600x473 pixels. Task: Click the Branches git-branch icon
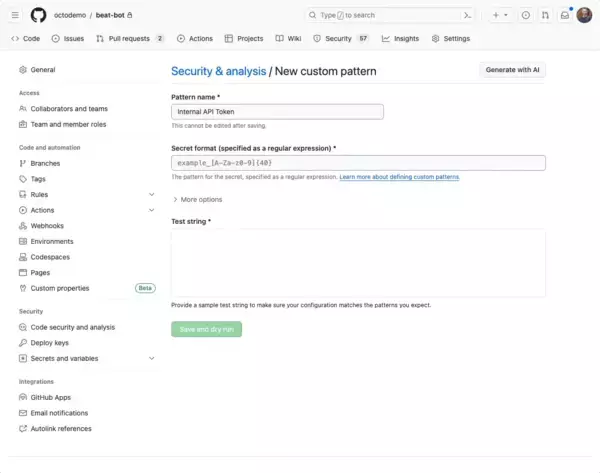click(x=23, y=163)
